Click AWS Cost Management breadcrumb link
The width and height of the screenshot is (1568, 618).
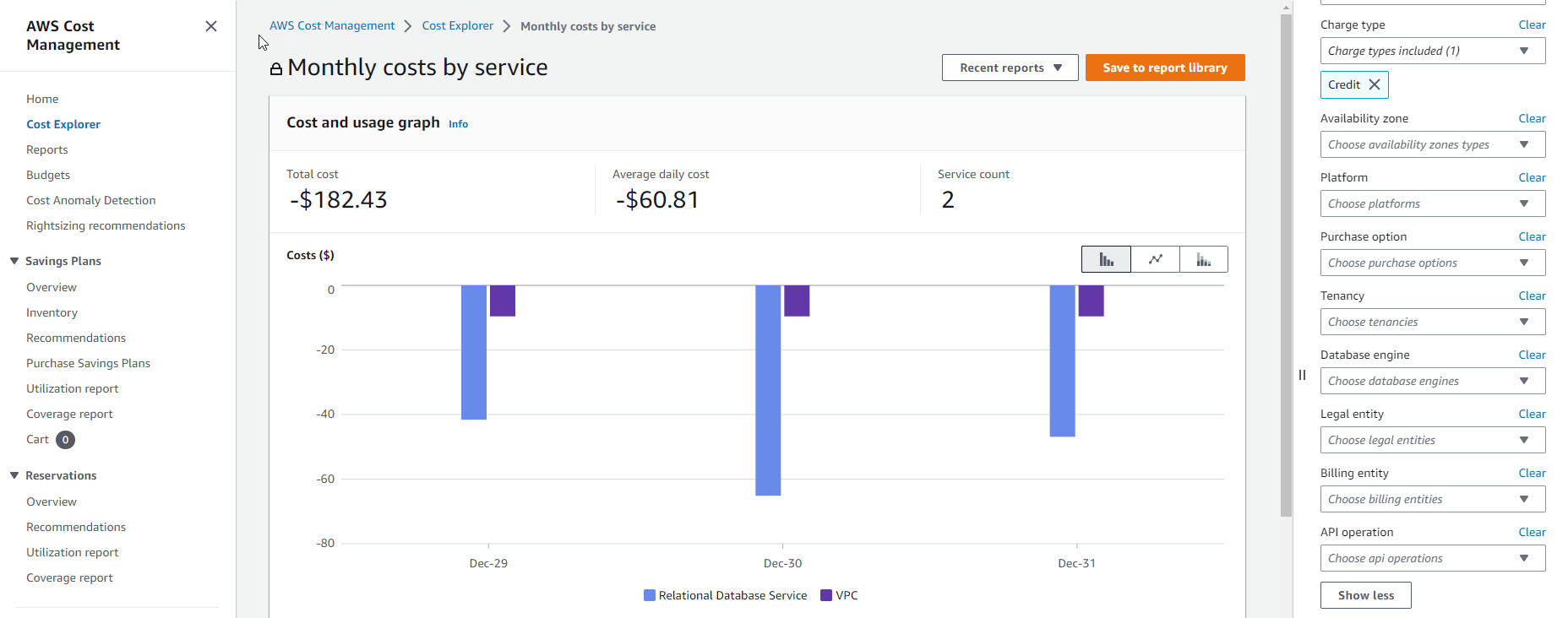[x=332, y=25]
